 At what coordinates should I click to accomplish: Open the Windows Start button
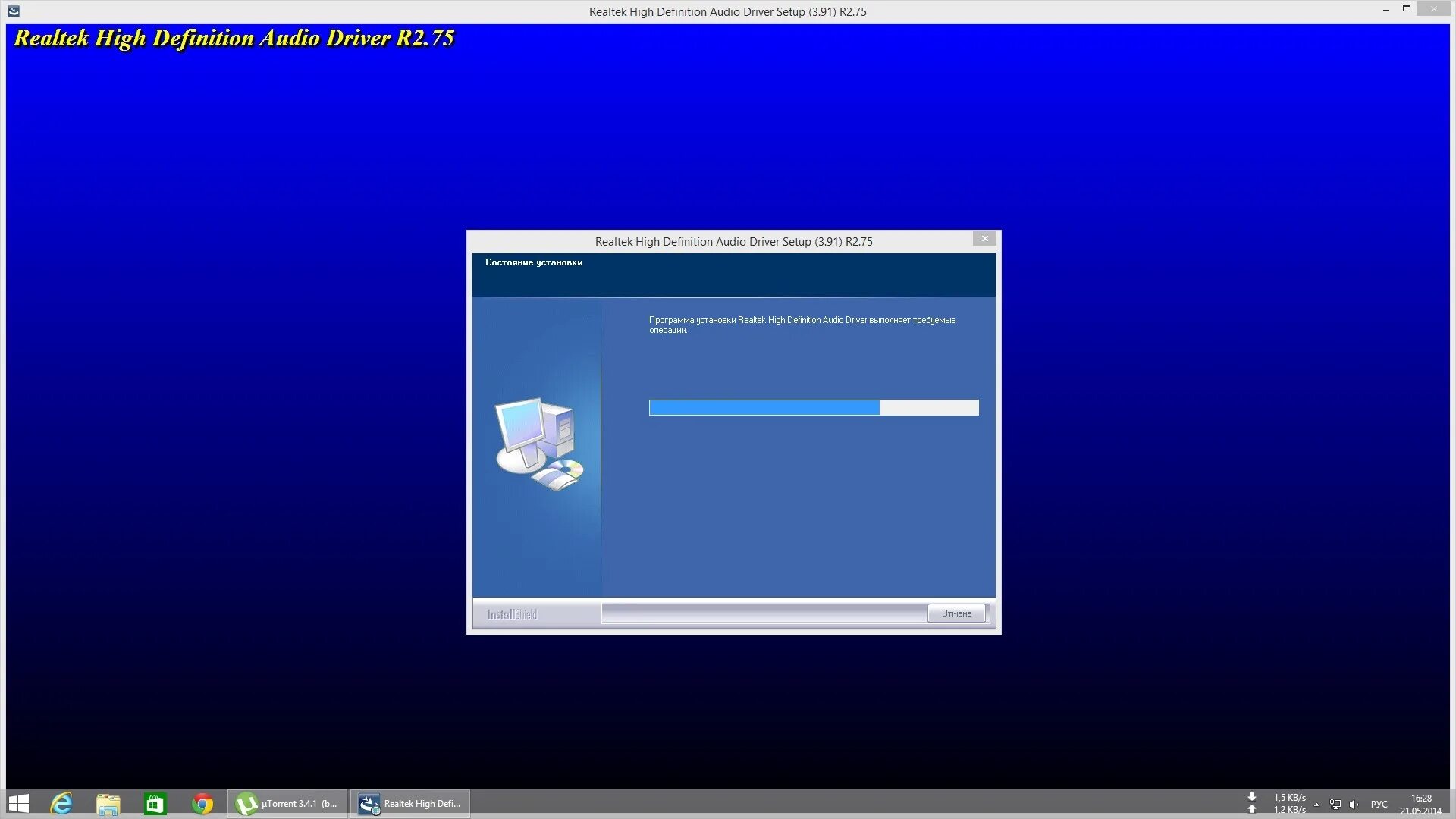(18, 804)
